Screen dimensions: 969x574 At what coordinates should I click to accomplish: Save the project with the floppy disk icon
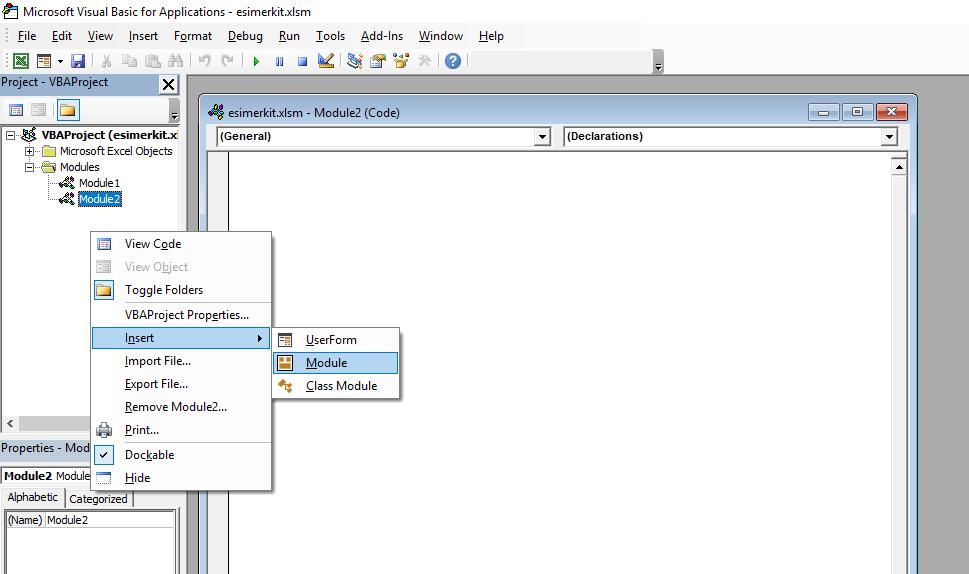tap(78, 61)
